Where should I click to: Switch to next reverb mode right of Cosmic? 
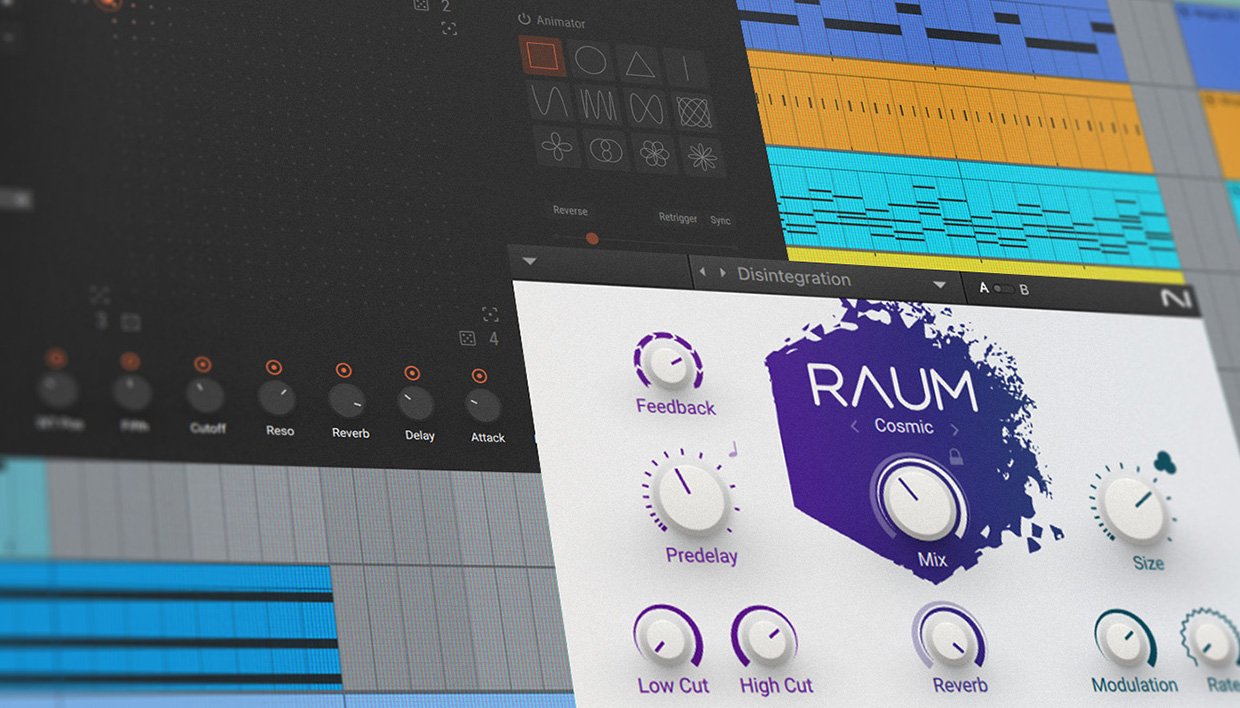point(954,430)
